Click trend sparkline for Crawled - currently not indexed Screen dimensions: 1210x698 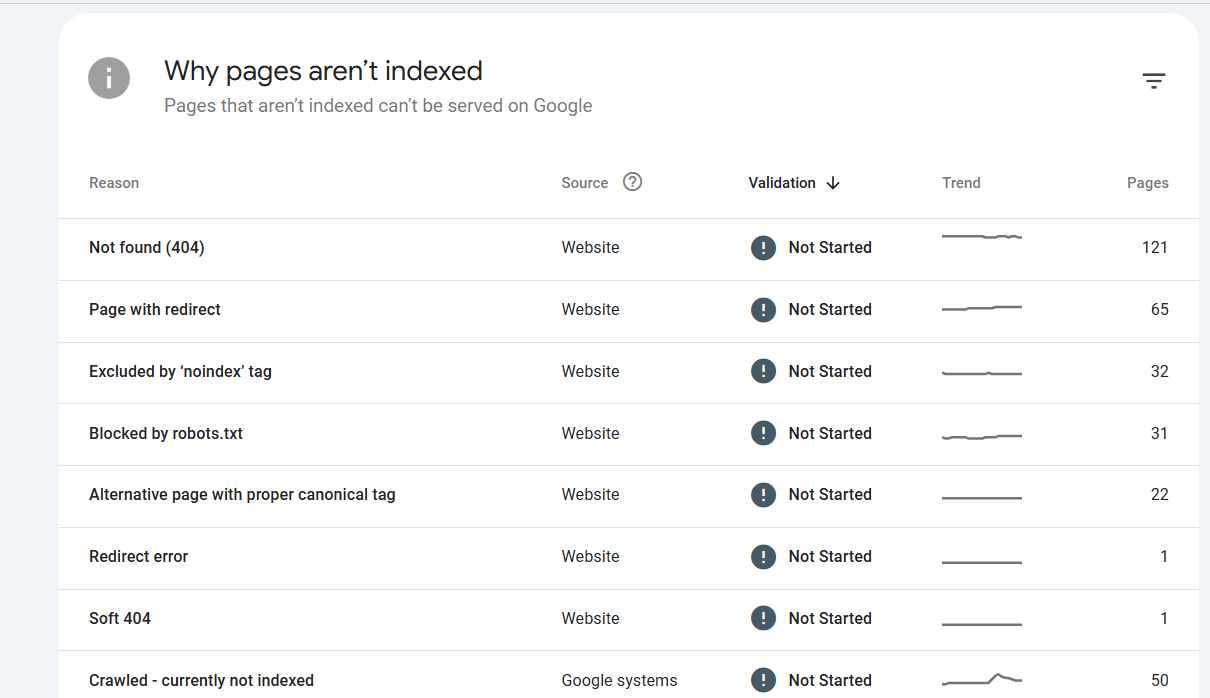982,679
